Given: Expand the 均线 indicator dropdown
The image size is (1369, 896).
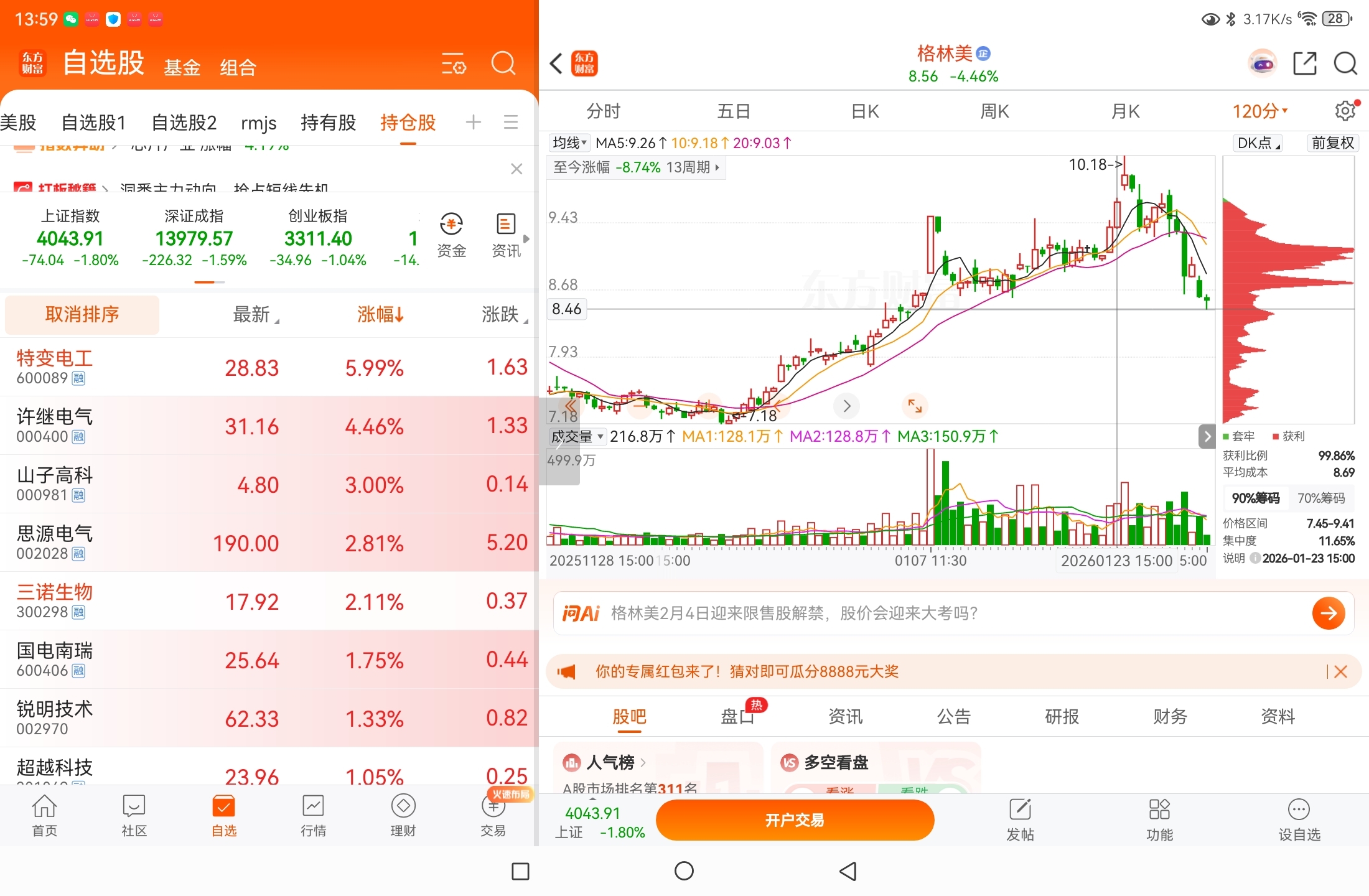Looking at the screenshot, I should coord(569,143).
